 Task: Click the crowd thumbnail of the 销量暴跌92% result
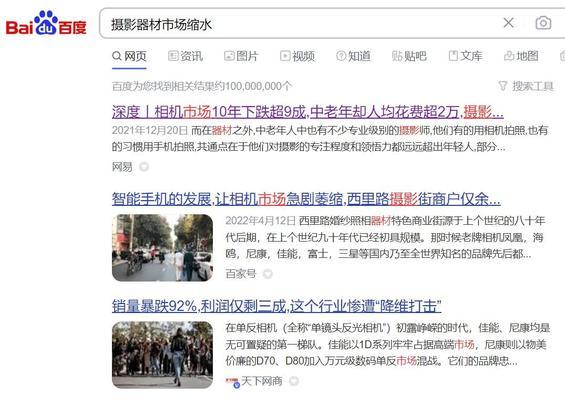tap(163, 355)
